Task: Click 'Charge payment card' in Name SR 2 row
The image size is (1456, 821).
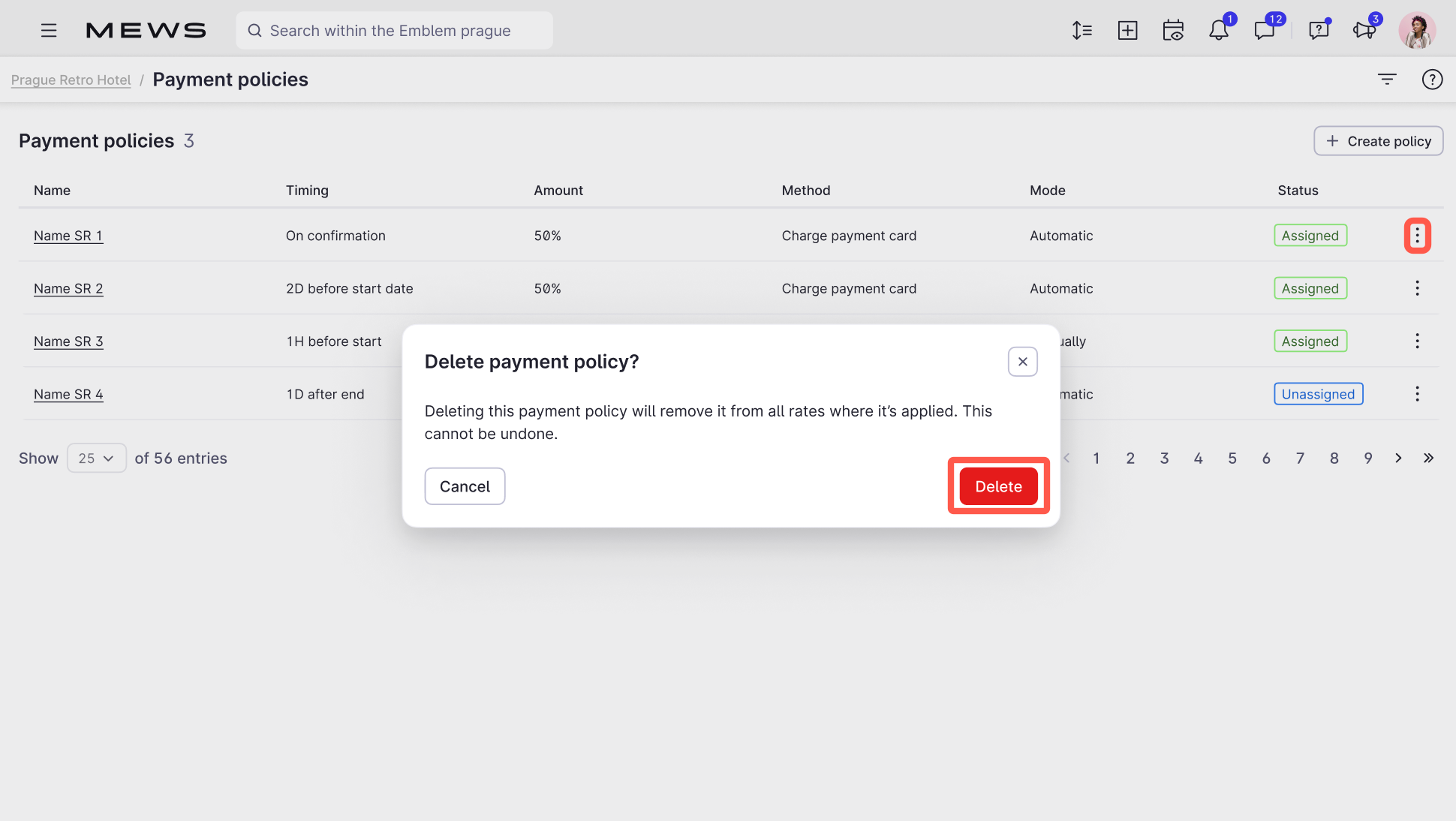Action: [x=849, y=288]
